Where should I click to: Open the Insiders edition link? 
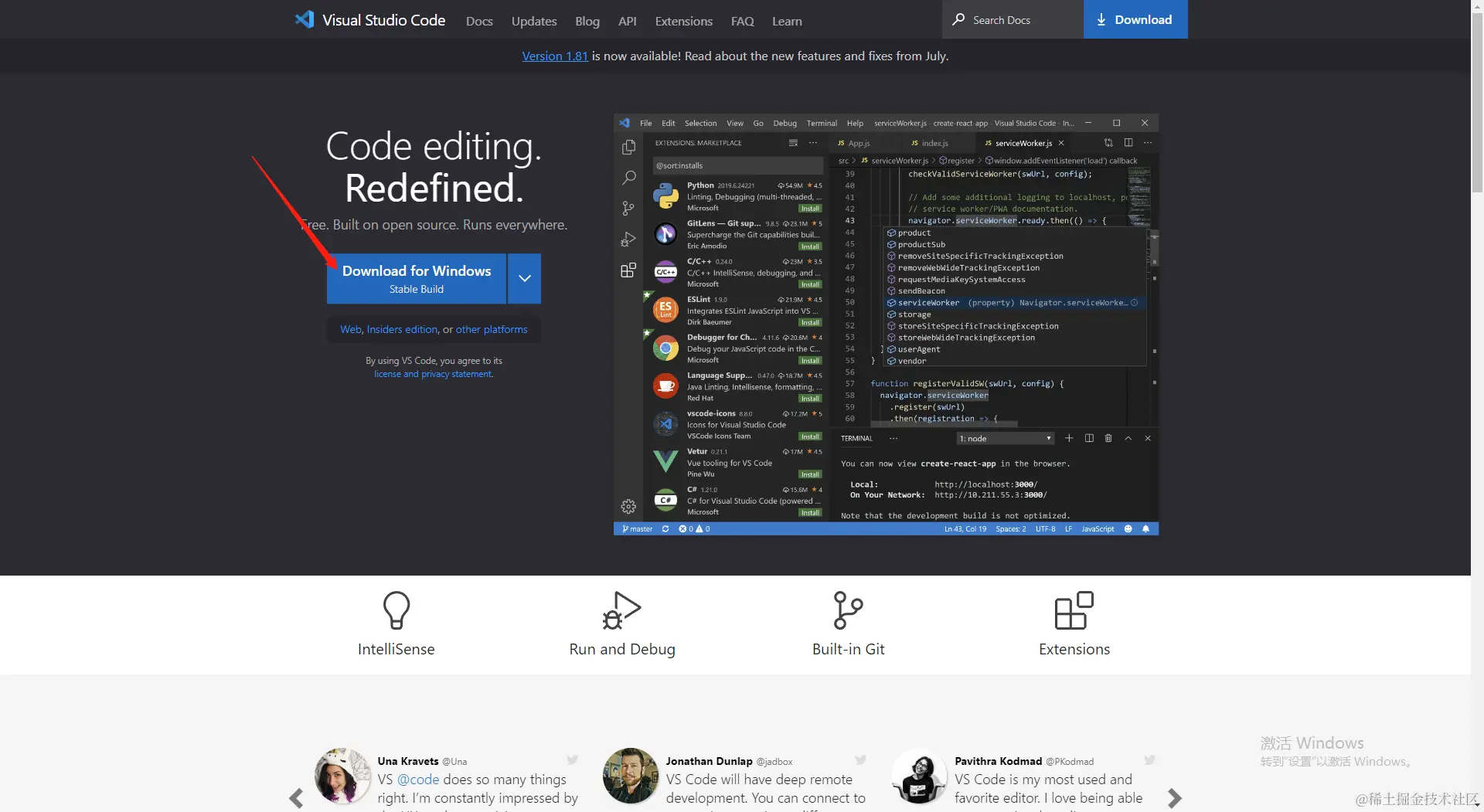(403, 329)
